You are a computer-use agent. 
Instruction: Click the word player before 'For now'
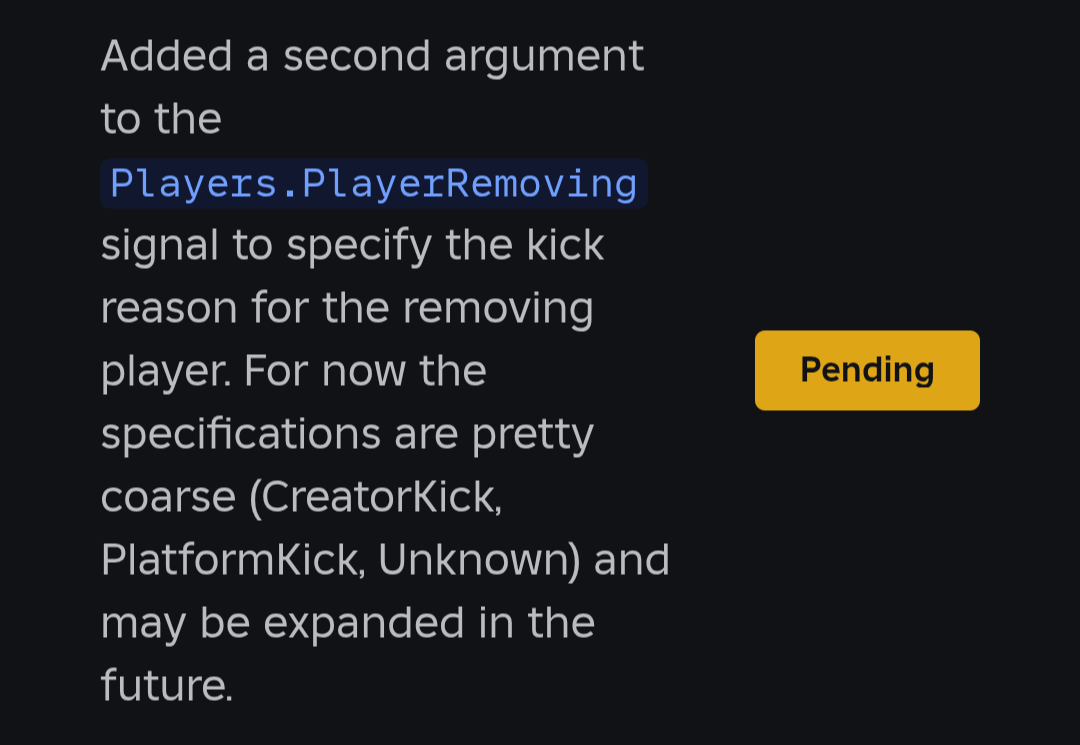(x=163, y=372)
